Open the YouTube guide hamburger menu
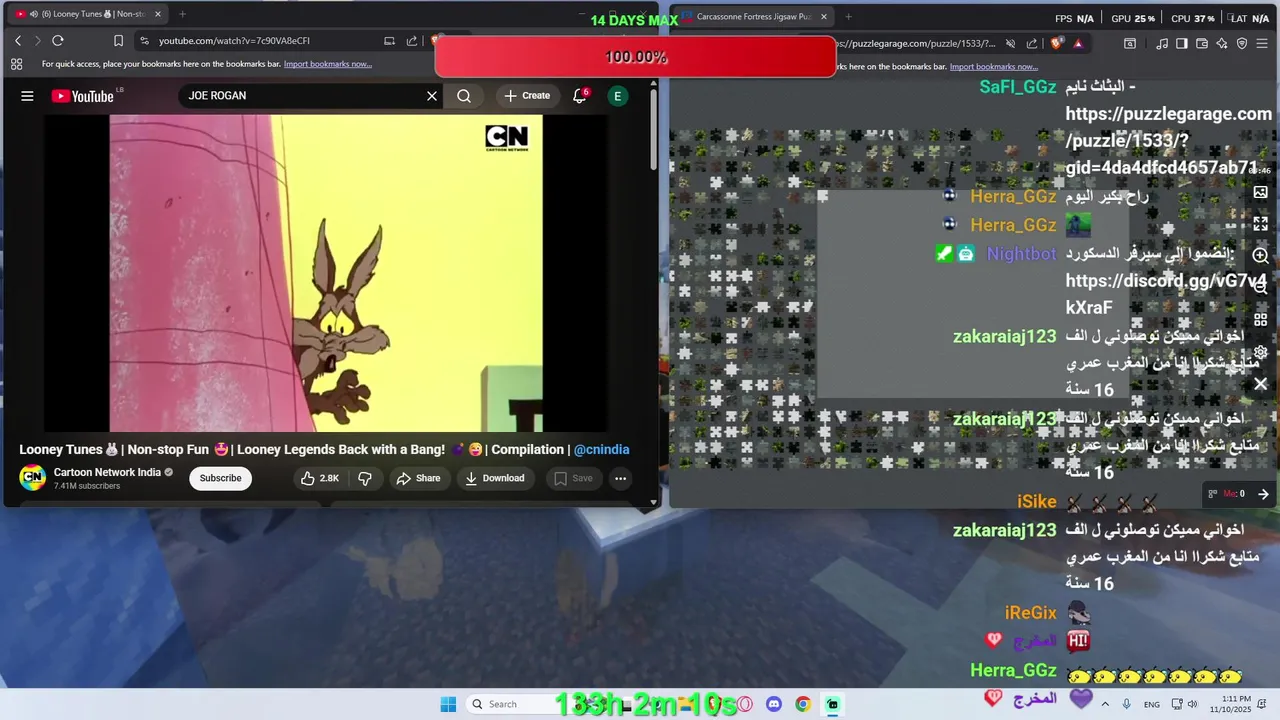 (x=27, y=96)
